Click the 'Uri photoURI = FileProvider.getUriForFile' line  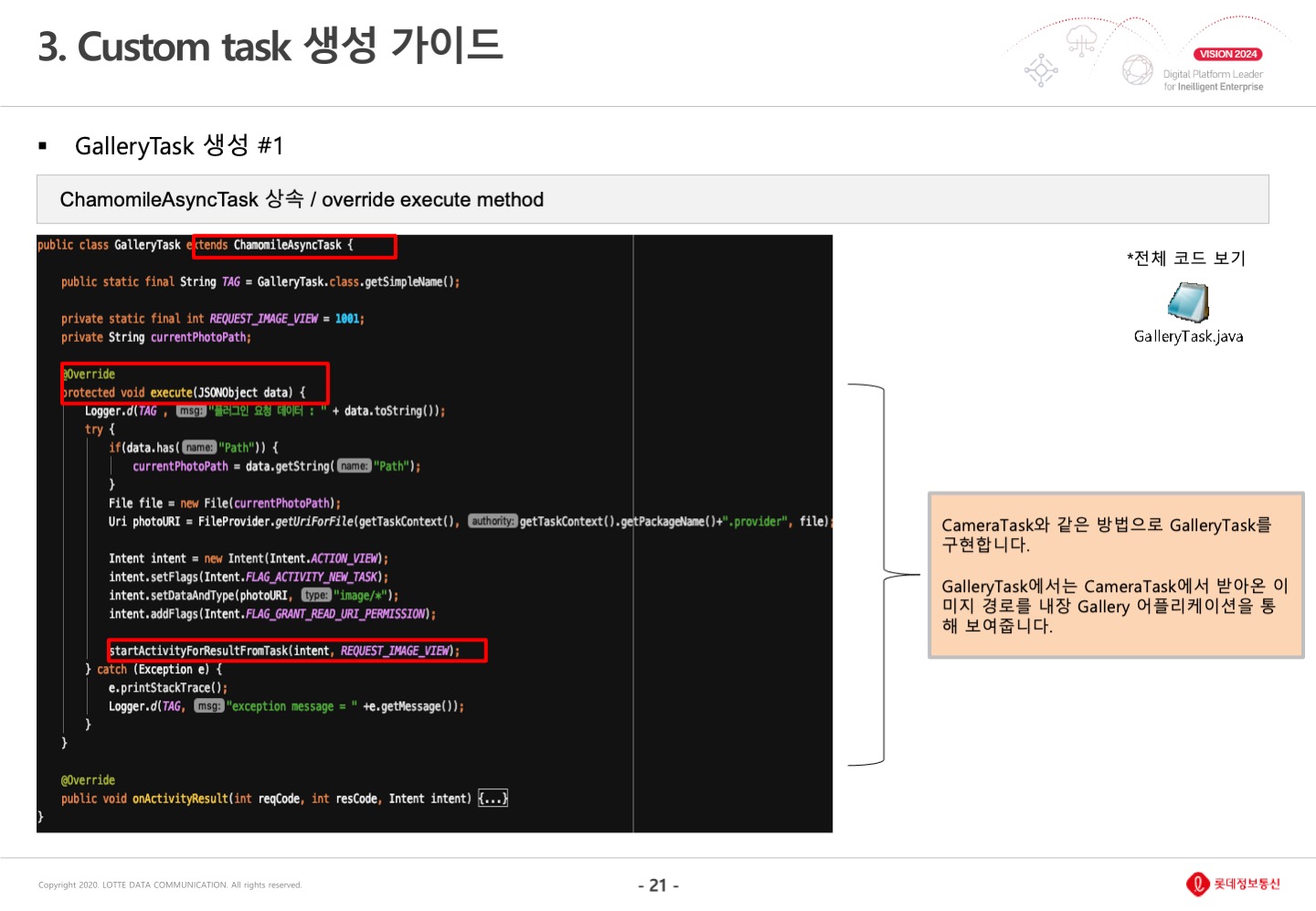tap(470, 522)
